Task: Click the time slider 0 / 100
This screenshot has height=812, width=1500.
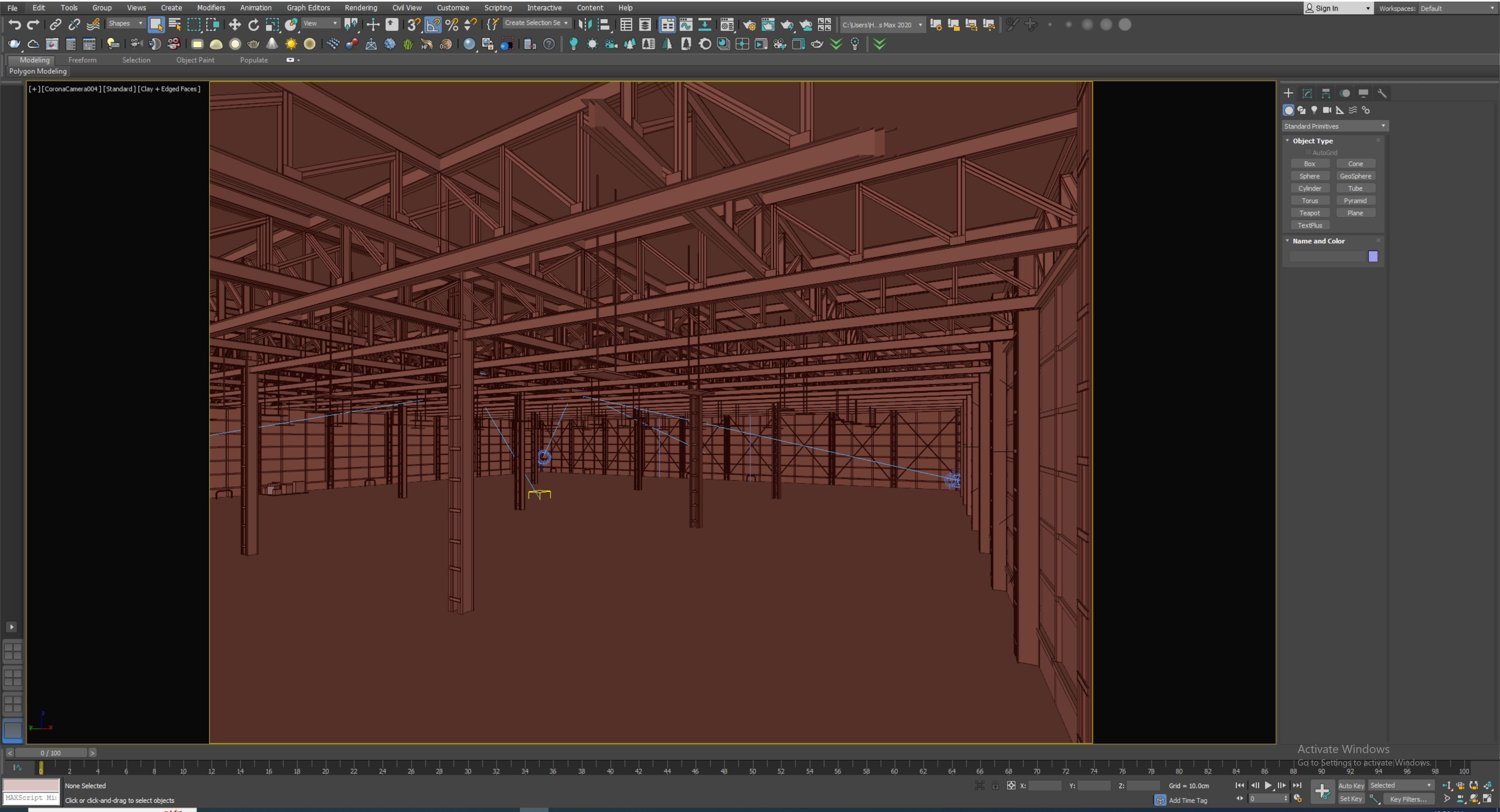Action: click(51, 753)
